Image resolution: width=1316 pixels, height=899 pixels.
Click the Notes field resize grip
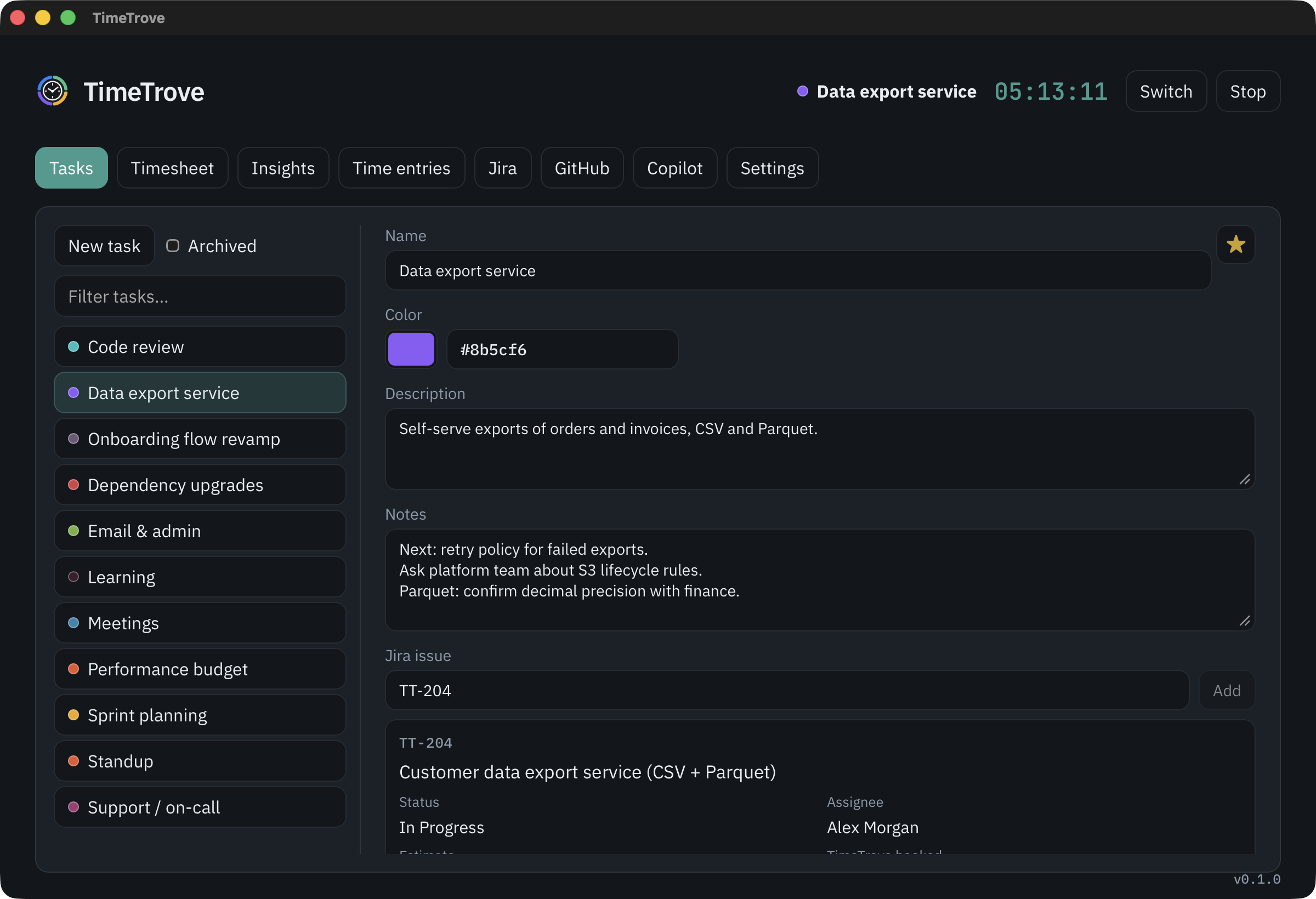pos(1245,621)
